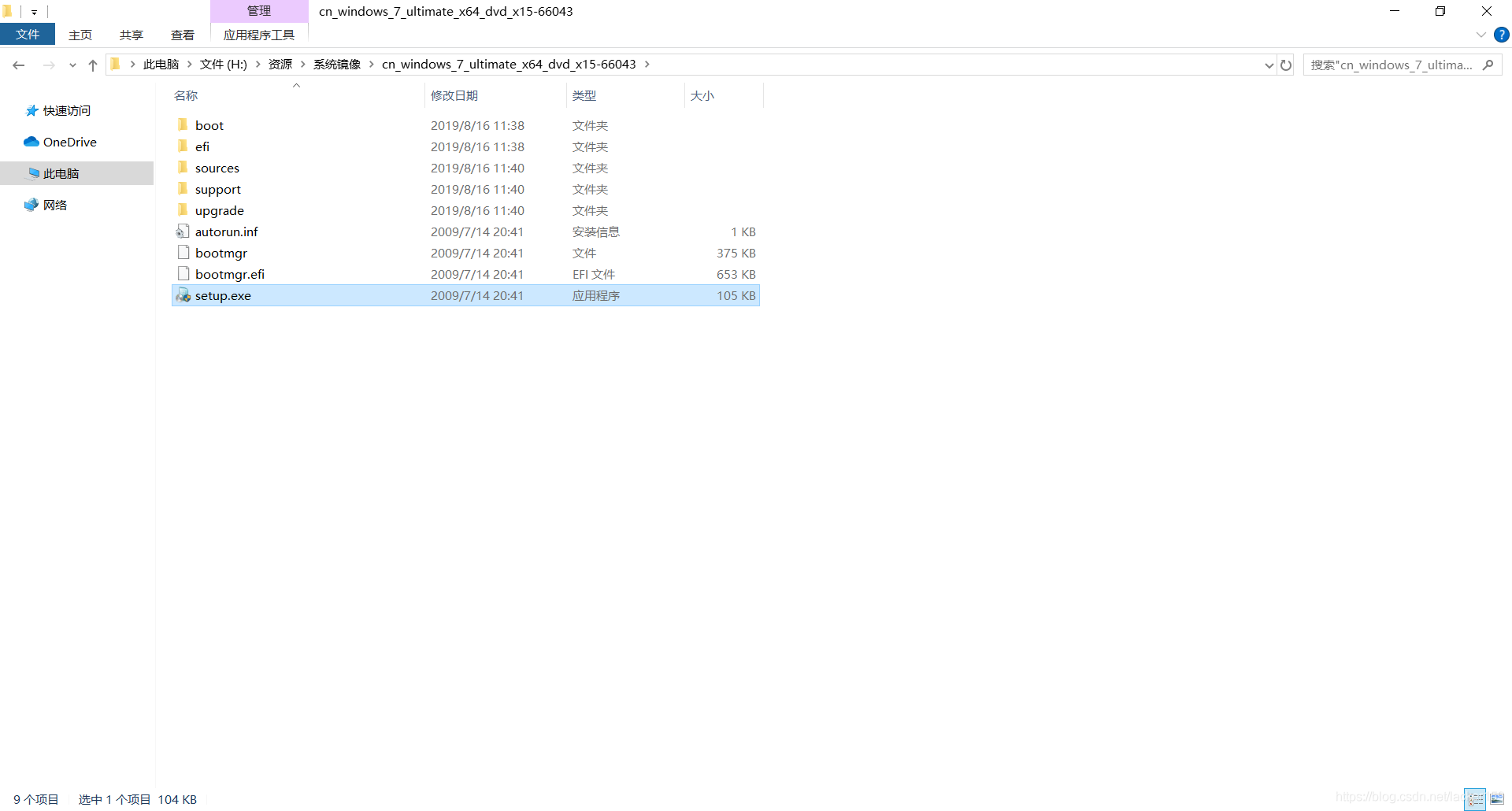Select the sources folder name
1512x811 pixels.
coord(217,168)
